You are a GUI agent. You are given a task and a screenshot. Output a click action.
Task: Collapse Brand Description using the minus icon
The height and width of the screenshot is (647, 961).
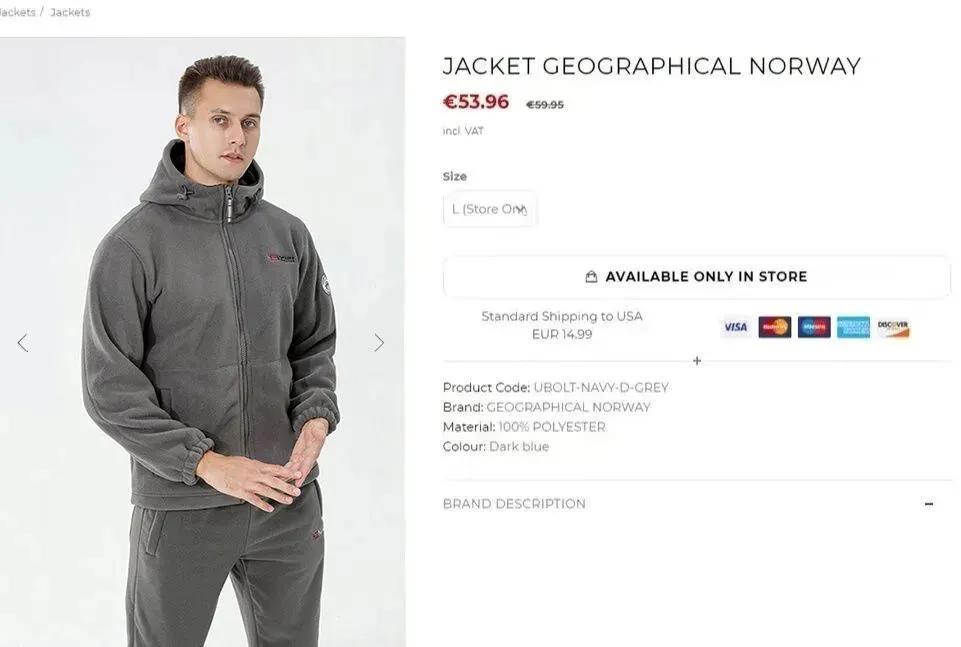[929, 504]
